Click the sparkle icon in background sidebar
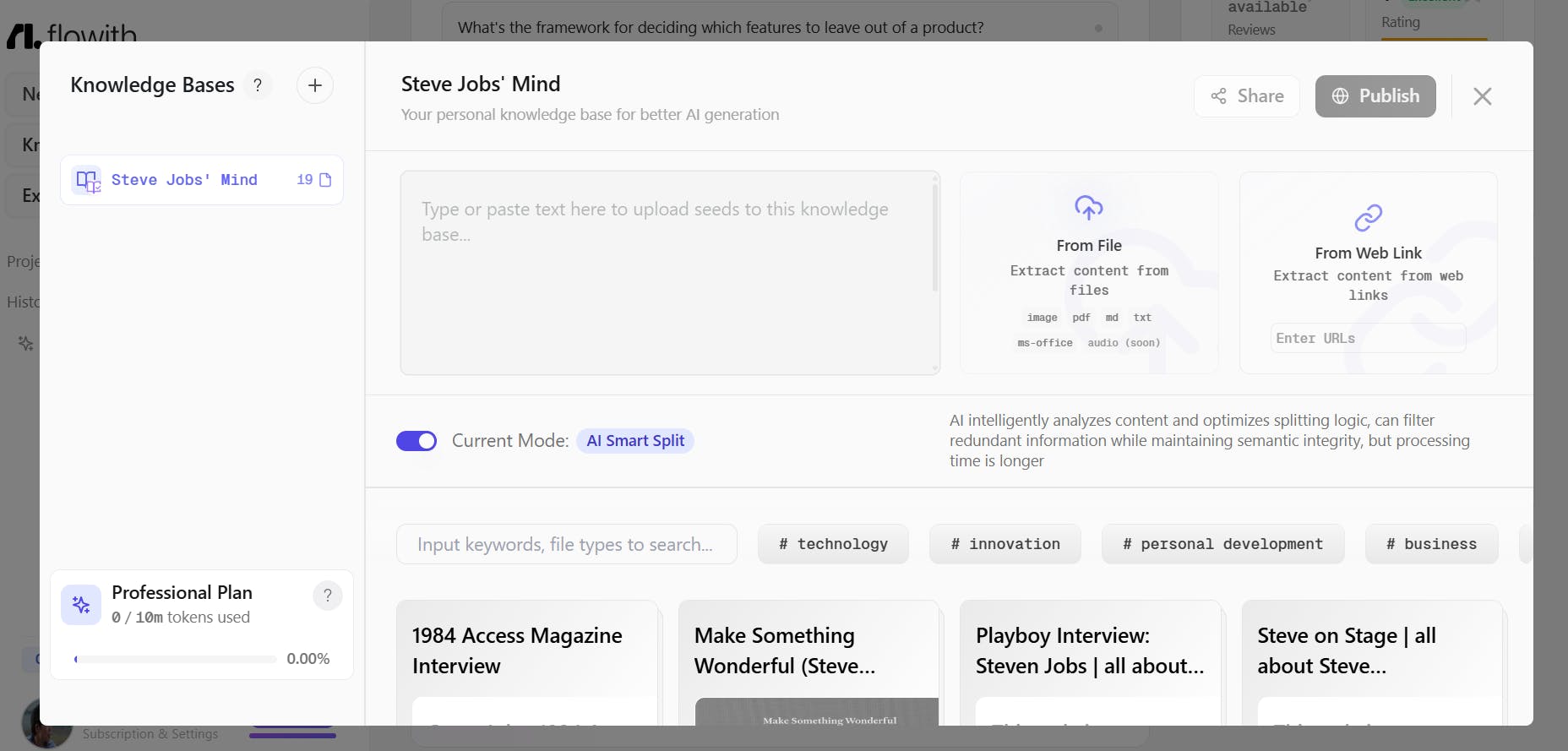The image size is (1568, 751). (26, 343)
